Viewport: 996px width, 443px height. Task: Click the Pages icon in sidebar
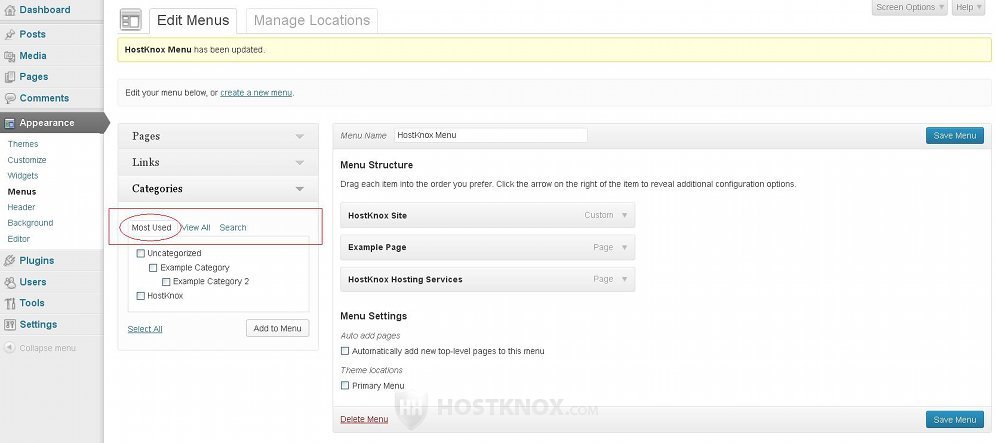10,77
